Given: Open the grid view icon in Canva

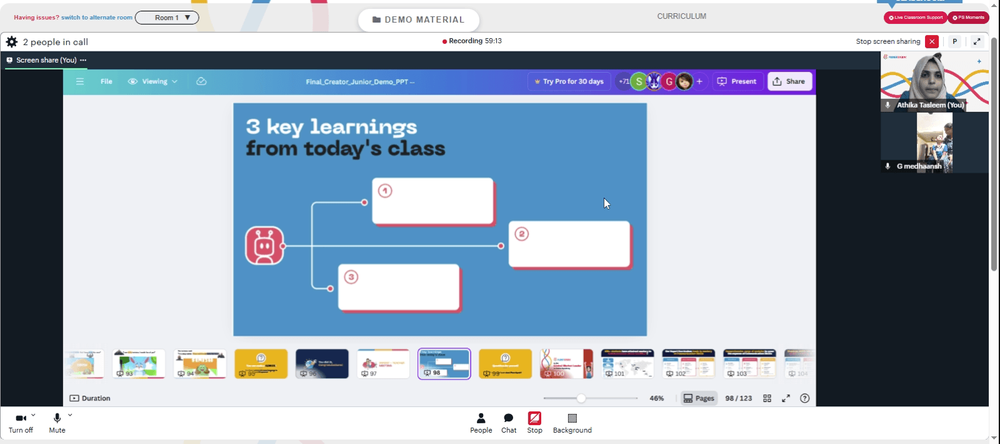Looking at the screenshot, I should (x=767, y=398).
